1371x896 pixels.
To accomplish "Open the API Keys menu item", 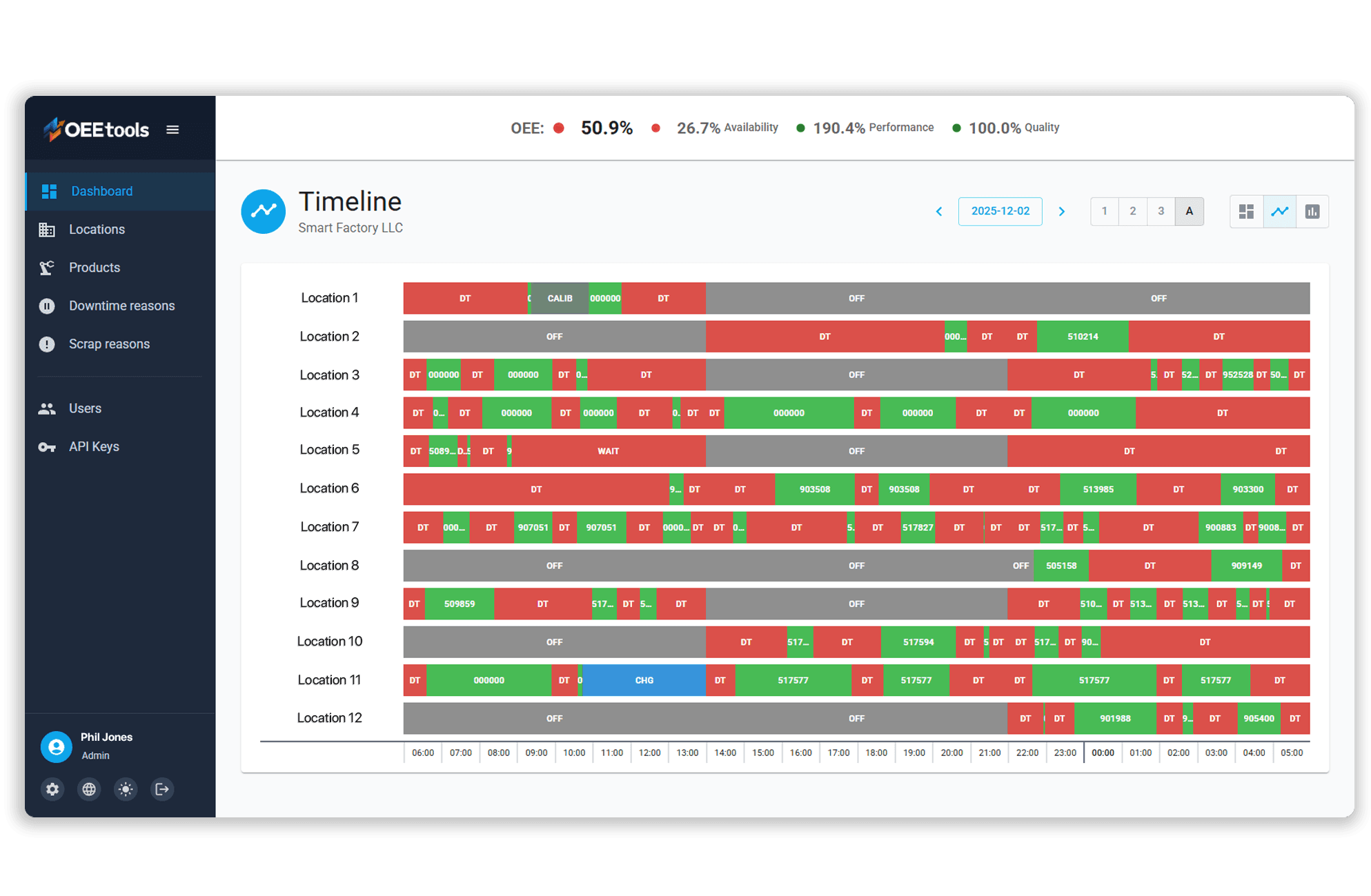I will (94, 446).
